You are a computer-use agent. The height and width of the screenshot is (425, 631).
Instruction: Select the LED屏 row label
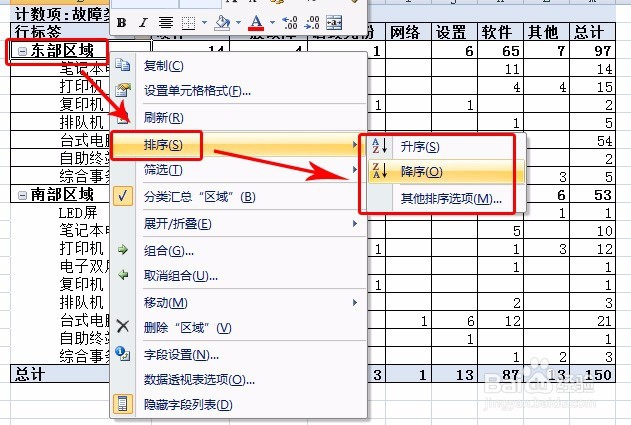click(78, 213)
